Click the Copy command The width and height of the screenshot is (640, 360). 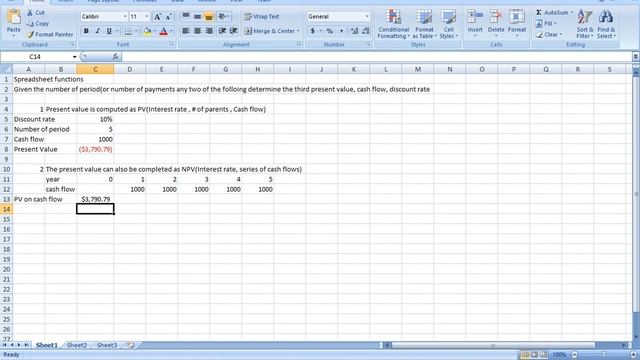coord(38,24)
